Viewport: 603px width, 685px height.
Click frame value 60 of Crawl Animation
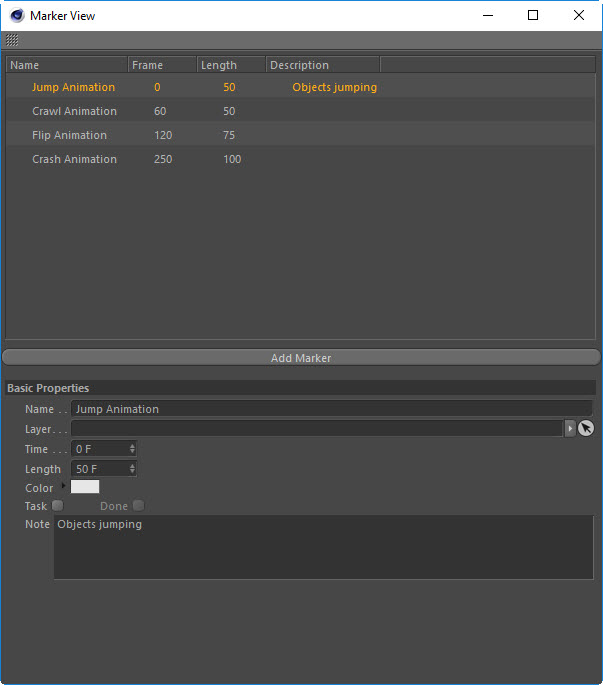click(x=160, y=111)
